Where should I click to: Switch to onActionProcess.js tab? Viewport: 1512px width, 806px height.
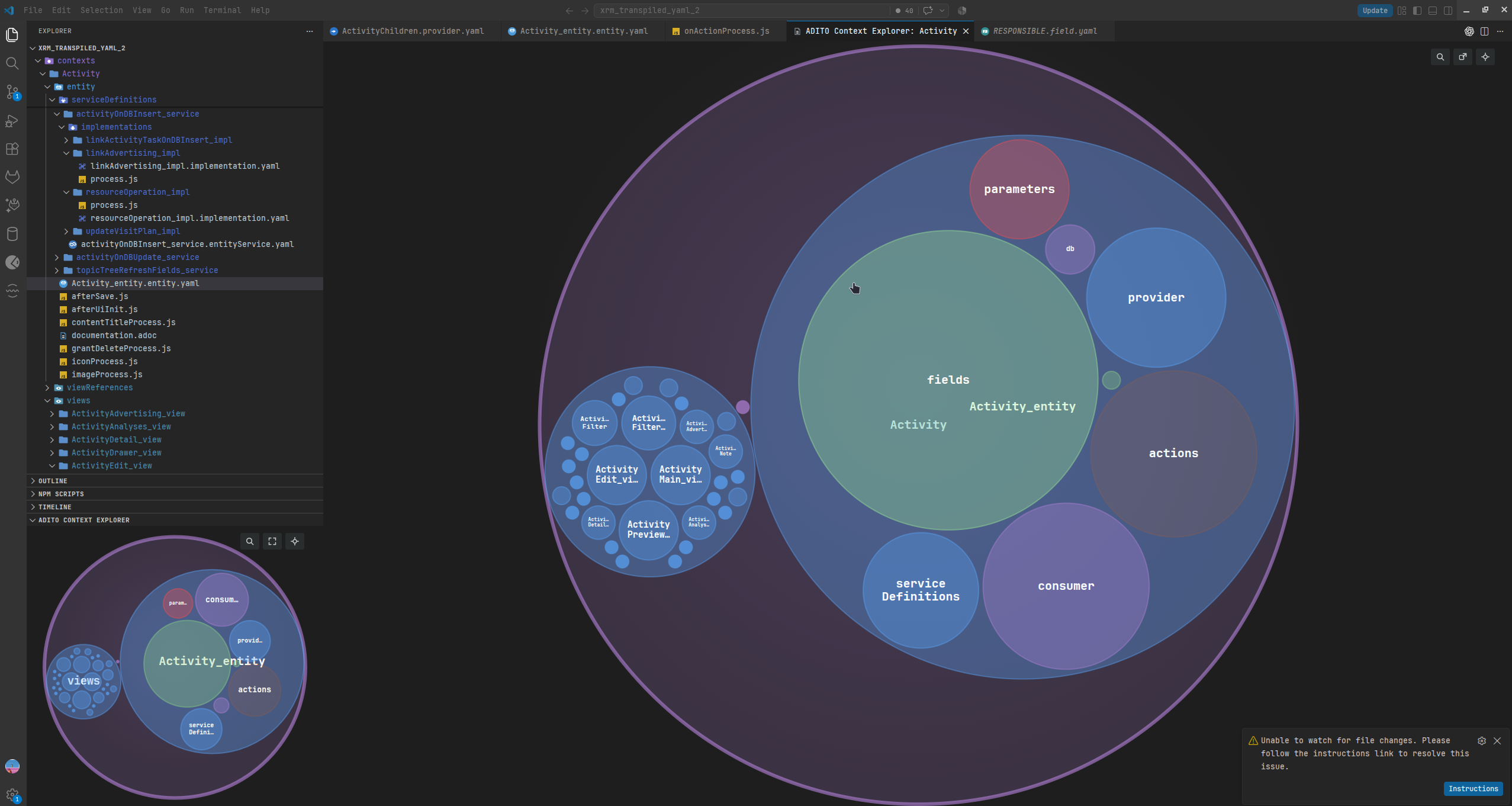pos(726,31)
